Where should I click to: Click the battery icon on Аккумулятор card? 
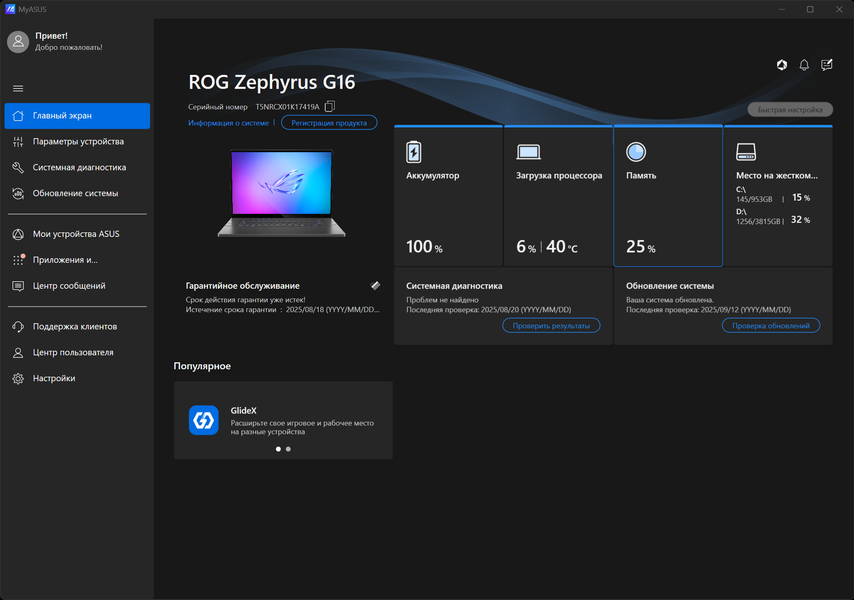point(413,152)
